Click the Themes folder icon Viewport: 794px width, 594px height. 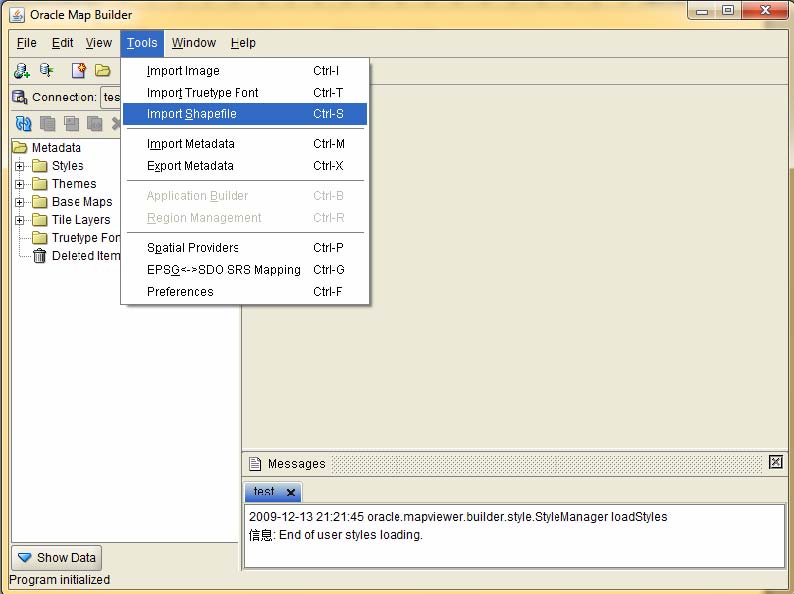[x=39, y=184]
